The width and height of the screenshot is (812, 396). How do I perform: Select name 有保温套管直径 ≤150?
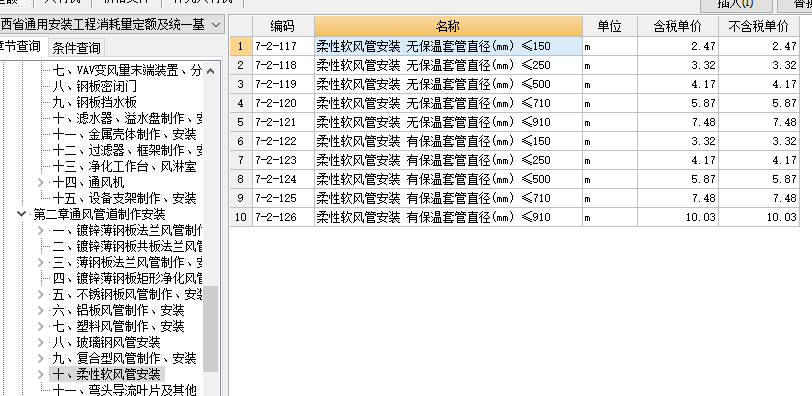[448, 141]
